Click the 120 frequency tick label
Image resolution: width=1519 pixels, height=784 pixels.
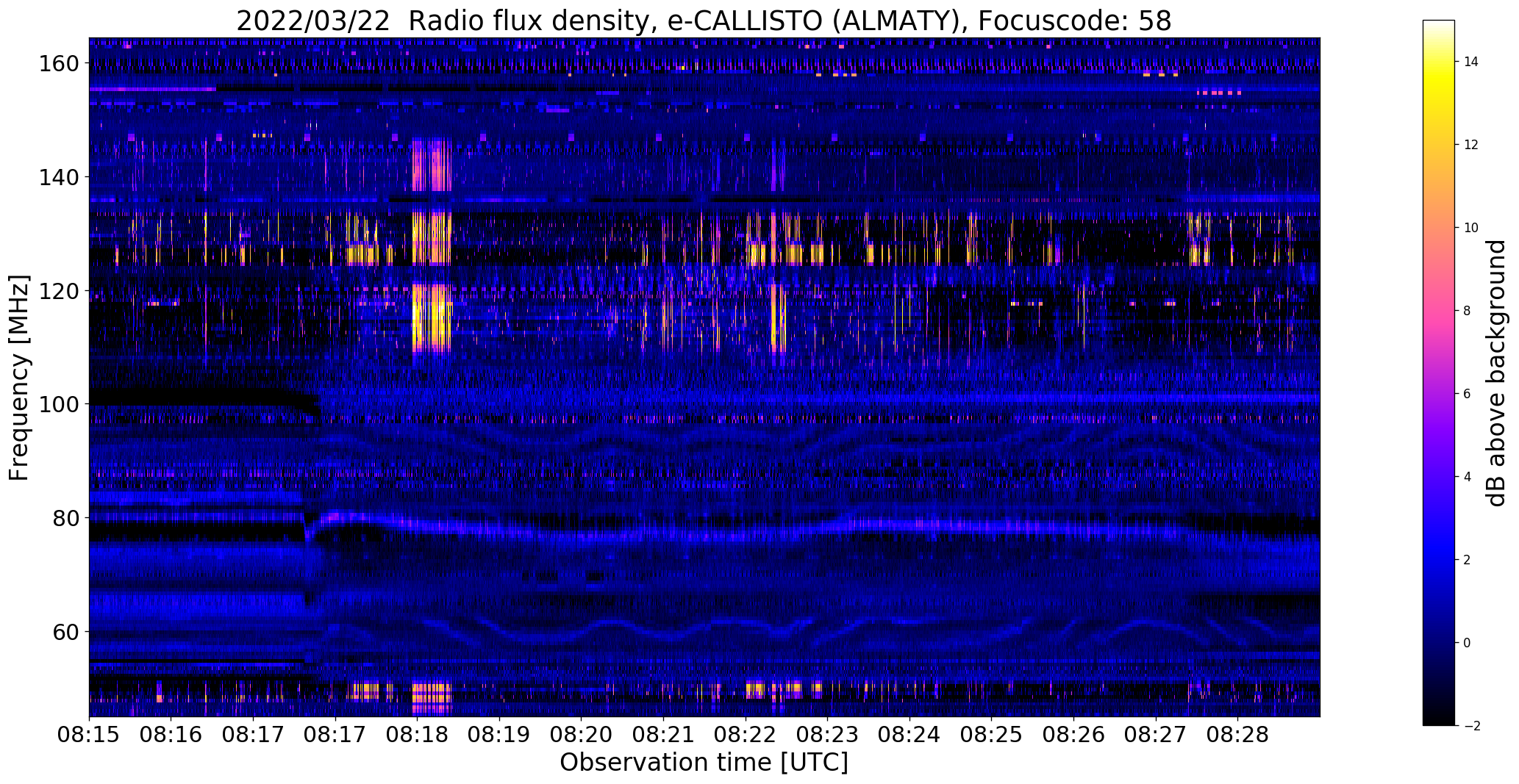click(x=58, y=291)
